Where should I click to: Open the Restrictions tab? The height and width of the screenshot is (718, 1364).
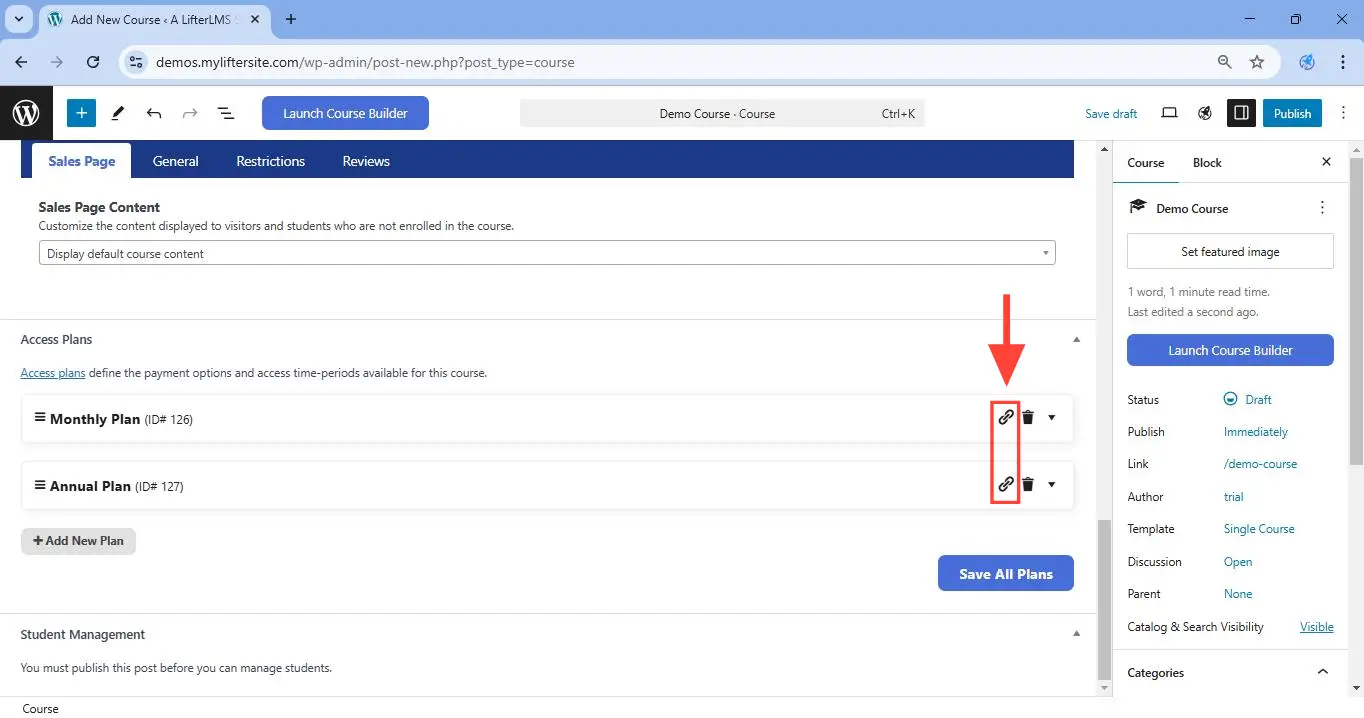click(271, 161)
